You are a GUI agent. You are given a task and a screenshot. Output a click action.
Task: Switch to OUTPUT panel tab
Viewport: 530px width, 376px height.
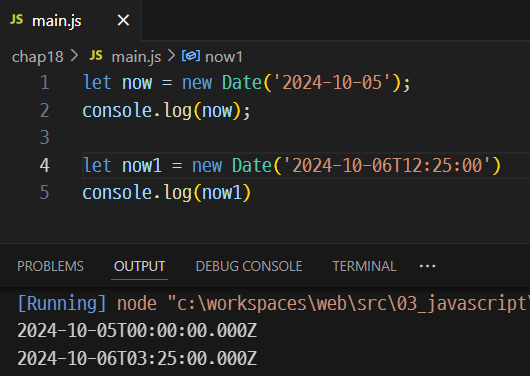coord(140,266)
